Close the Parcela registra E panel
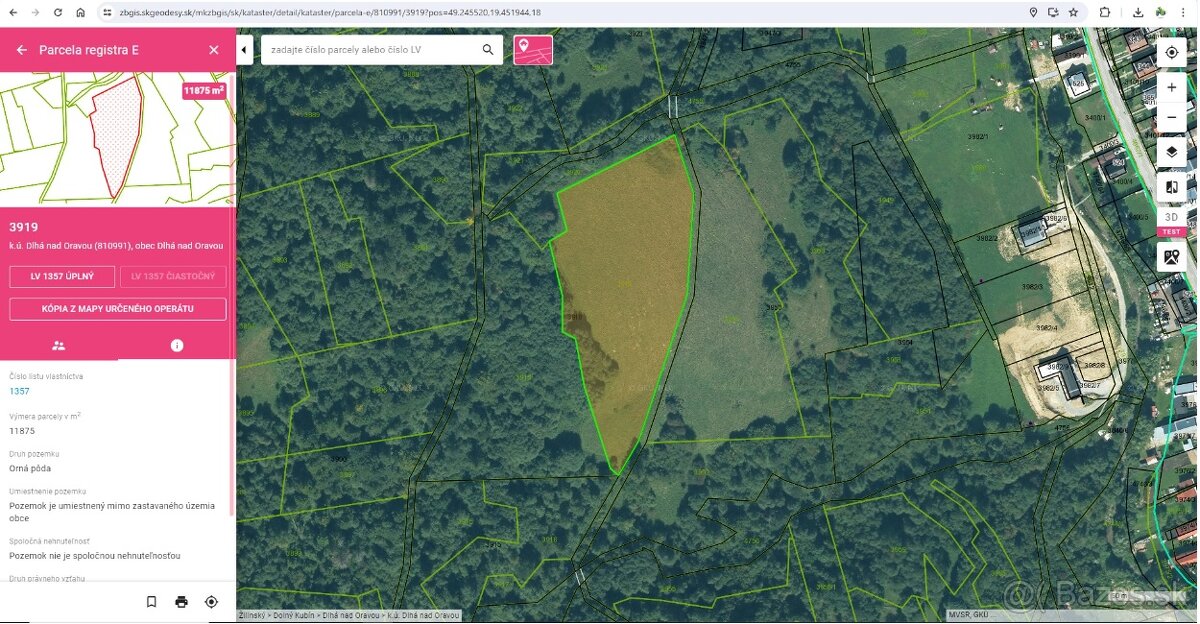 pos(213,50)
